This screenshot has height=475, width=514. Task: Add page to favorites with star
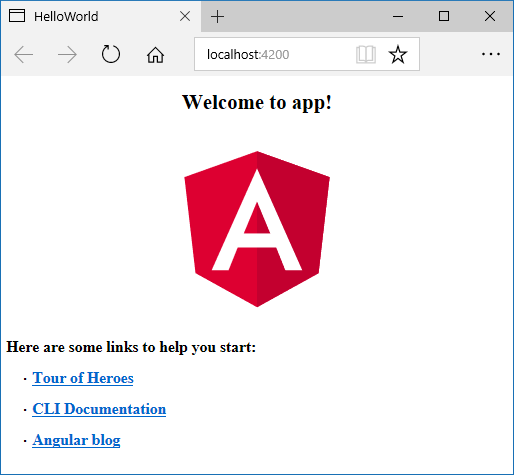pyautogui.click(x=398, y=54)
